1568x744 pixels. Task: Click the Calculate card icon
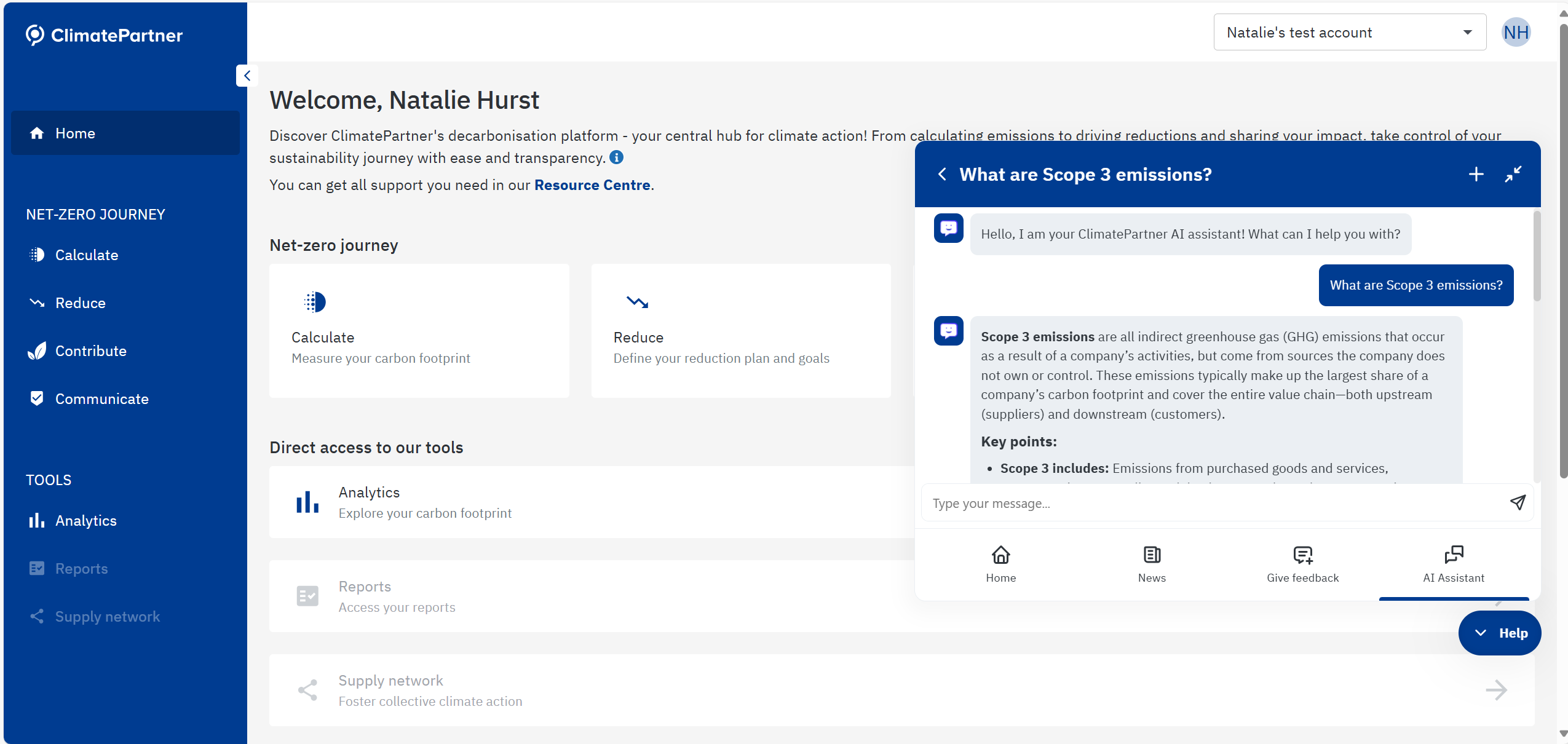315,302
